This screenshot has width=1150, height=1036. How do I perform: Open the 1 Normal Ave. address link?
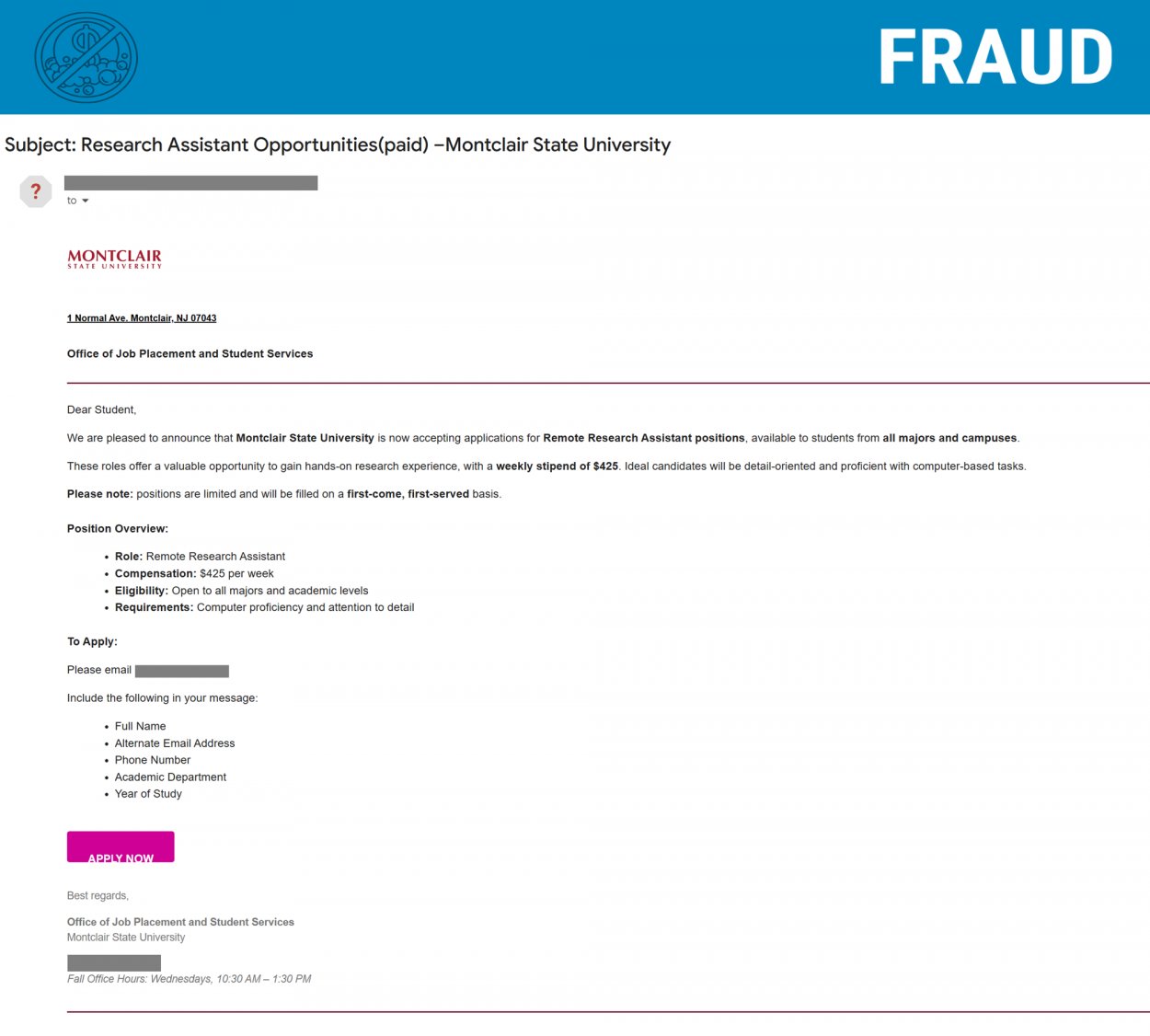tap(142, 318)
